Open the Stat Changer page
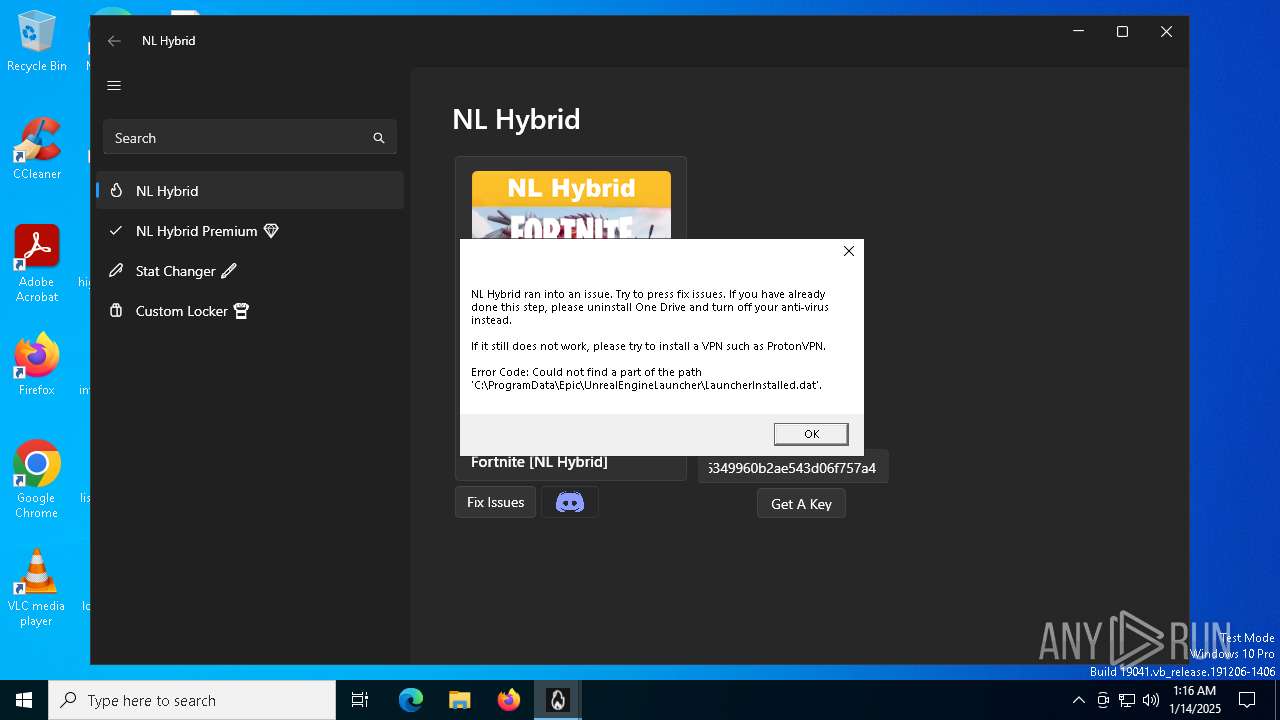This screenshot has width=1280, height=720. click(x=250, y=271)
